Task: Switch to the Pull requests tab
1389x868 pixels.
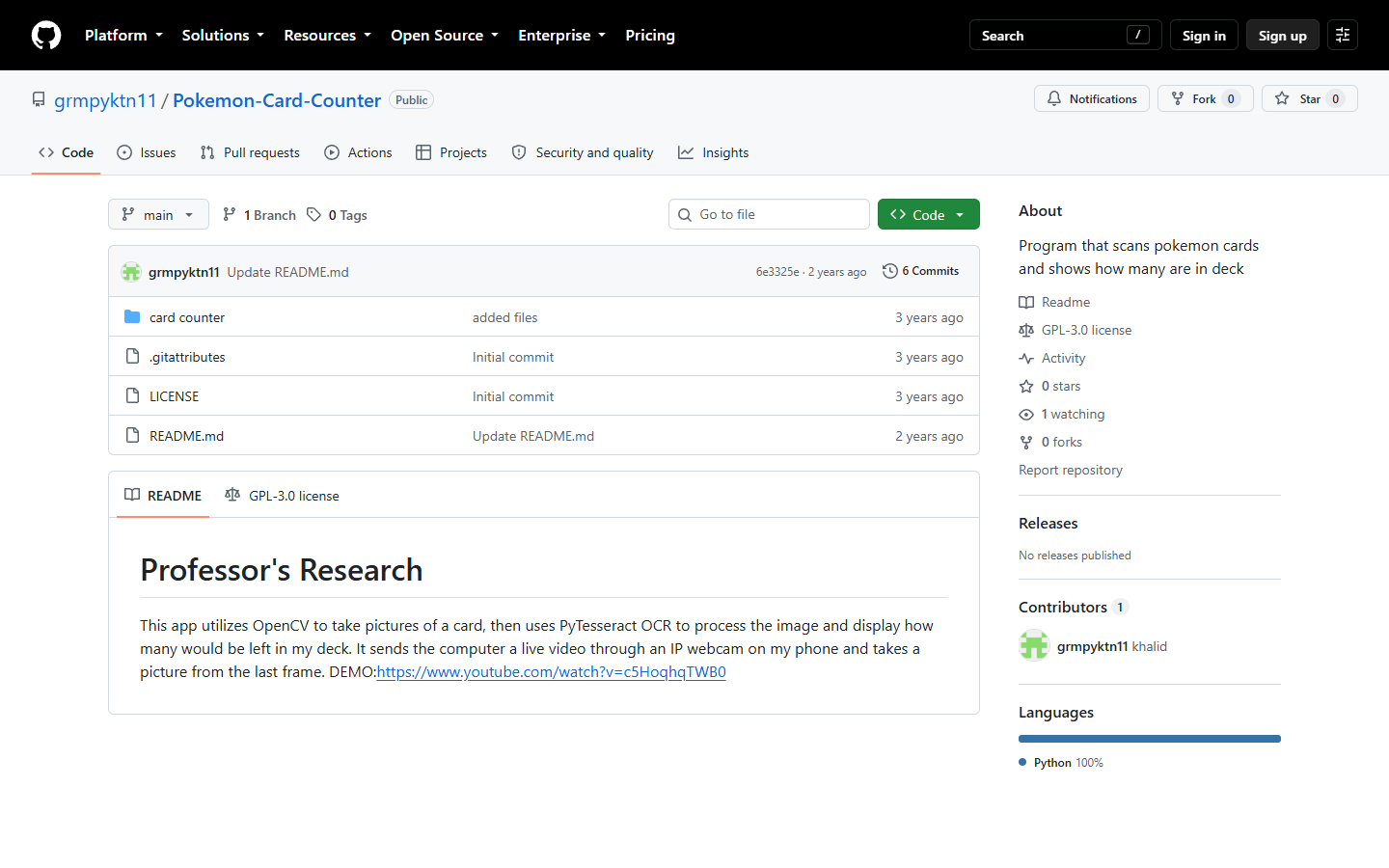Action: [250, 152]
